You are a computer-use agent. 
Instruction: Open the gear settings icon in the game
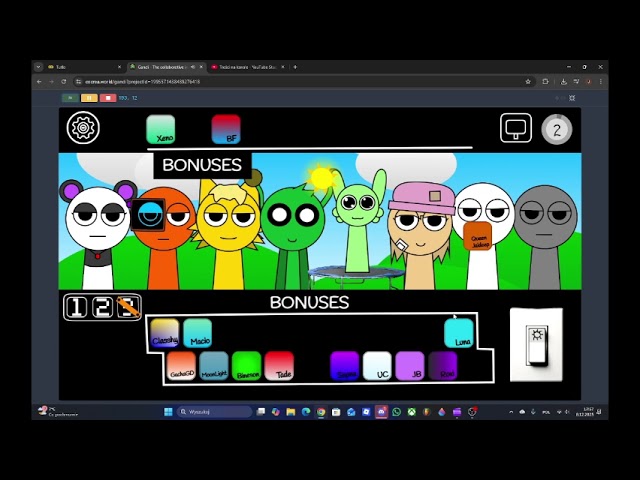83,128
